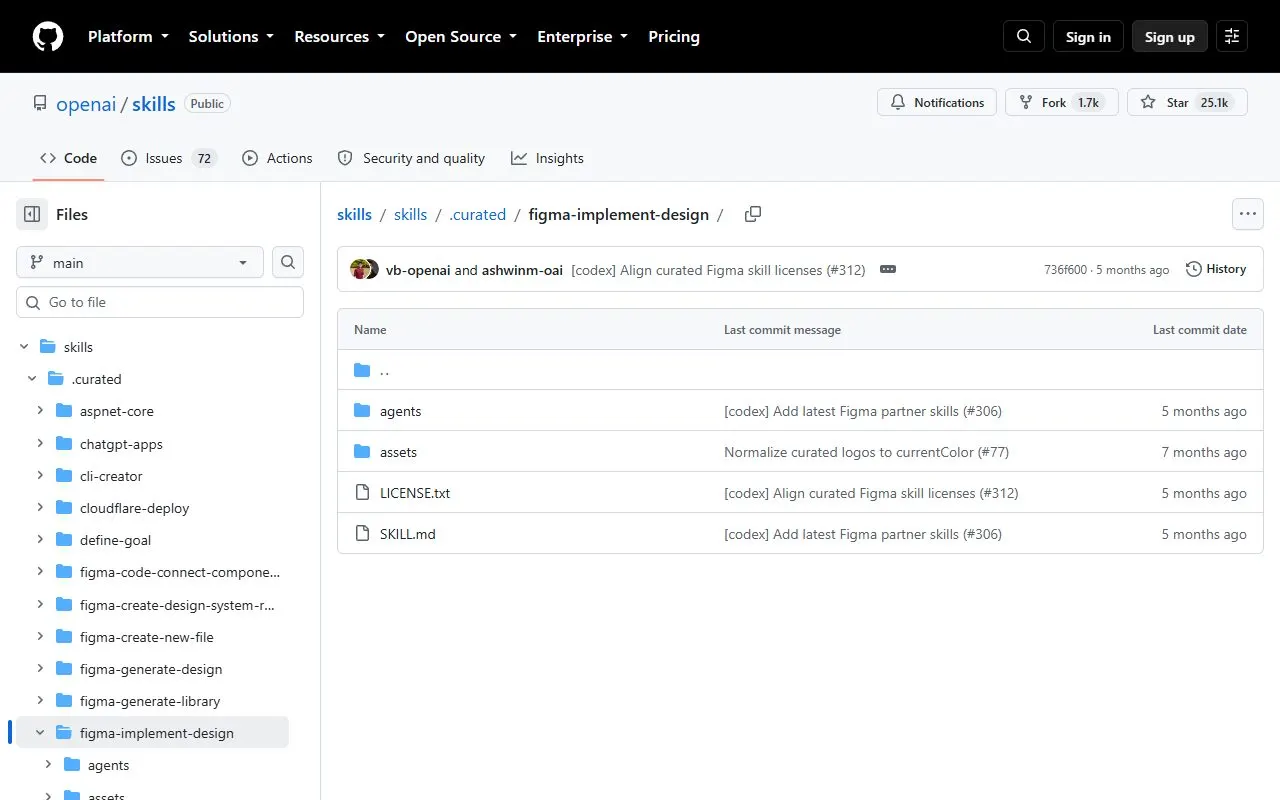Click the repository icon next to openai

[40, 103]
